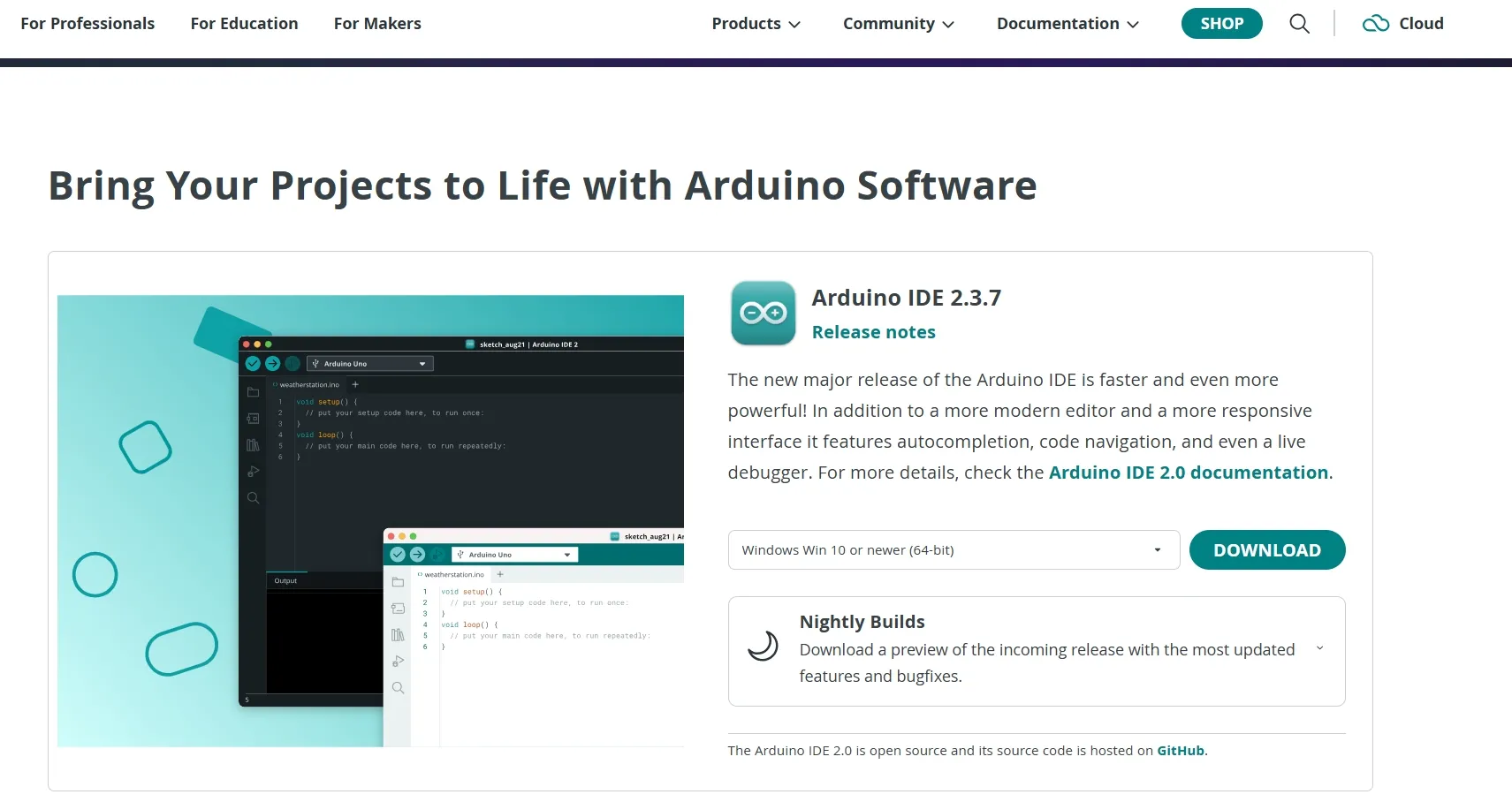Open the Release notes link
This screenshot has width=1512, height=802.
pyautogui.click(x=873, y=332)
